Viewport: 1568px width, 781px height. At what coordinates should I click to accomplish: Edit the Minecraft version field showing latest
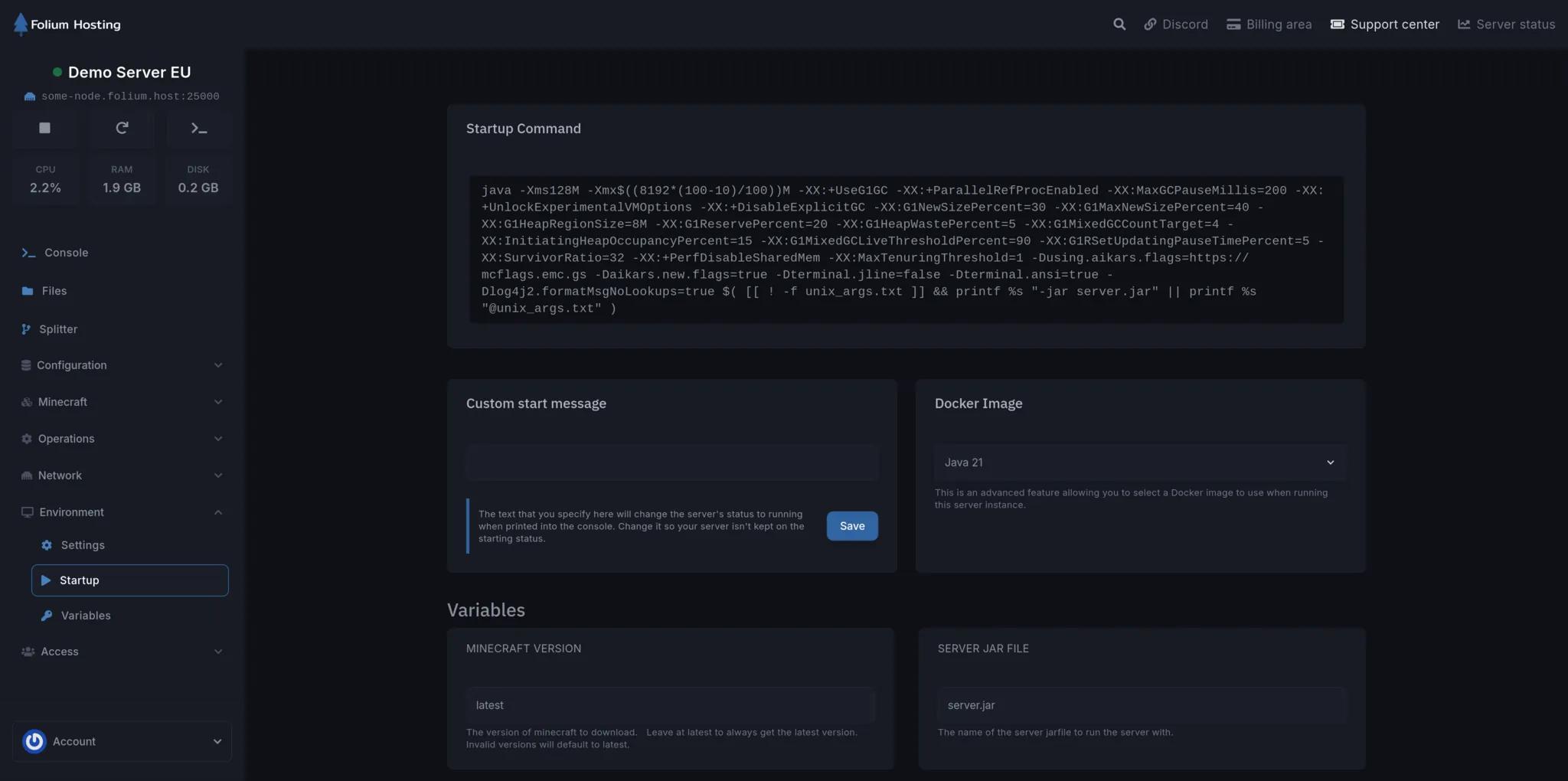pos(671,704)
